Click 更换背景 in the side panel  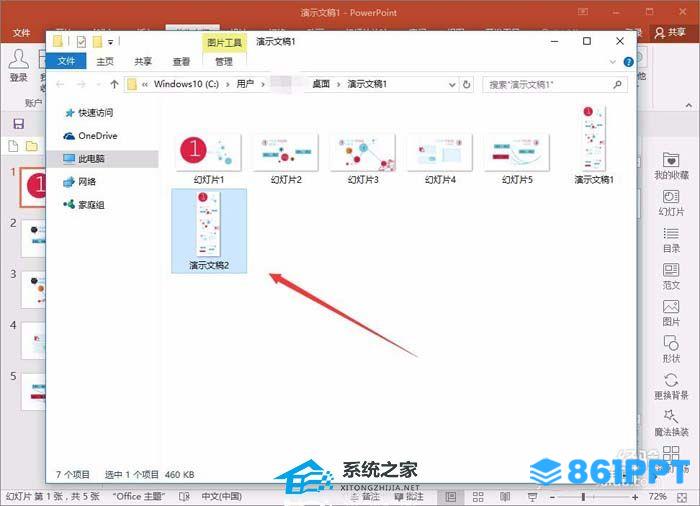[671, 387]
